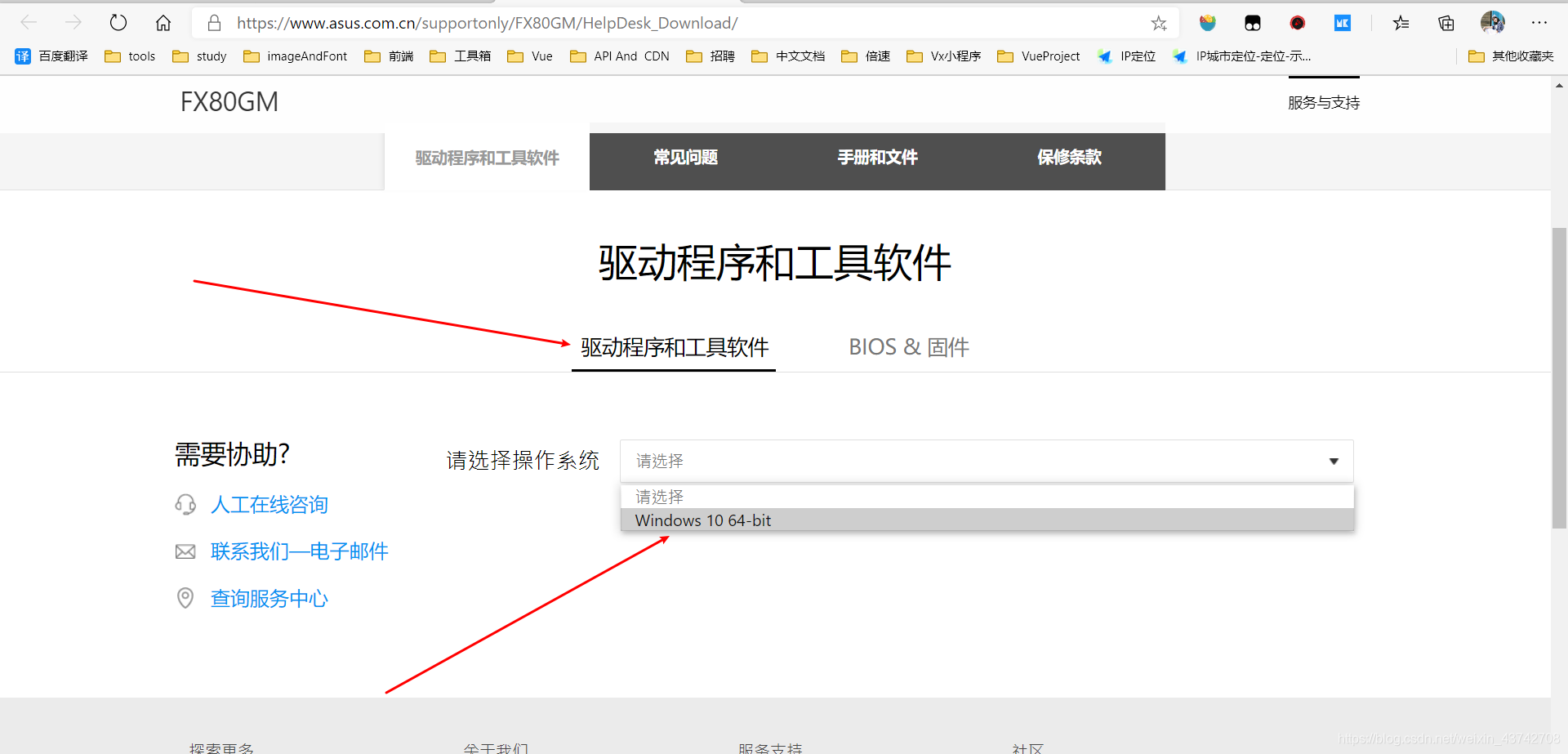Open the Vx小程序 bookmark folder
The height and width of the screenshot is (754, 1568).
[944, 56]
